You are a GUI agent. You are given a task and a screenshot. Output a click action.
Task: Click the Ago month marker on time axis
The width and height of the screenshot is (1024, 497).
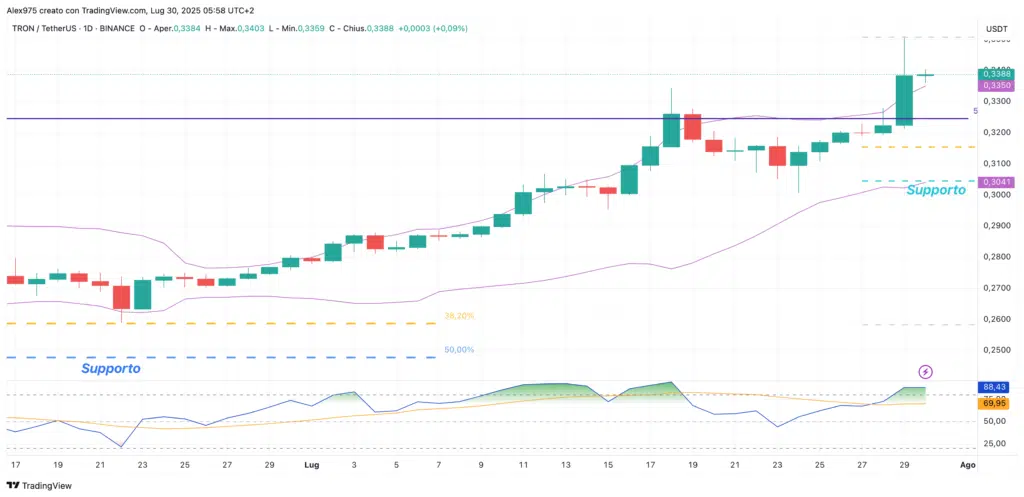pyautogui.click(x=967, y=466)
